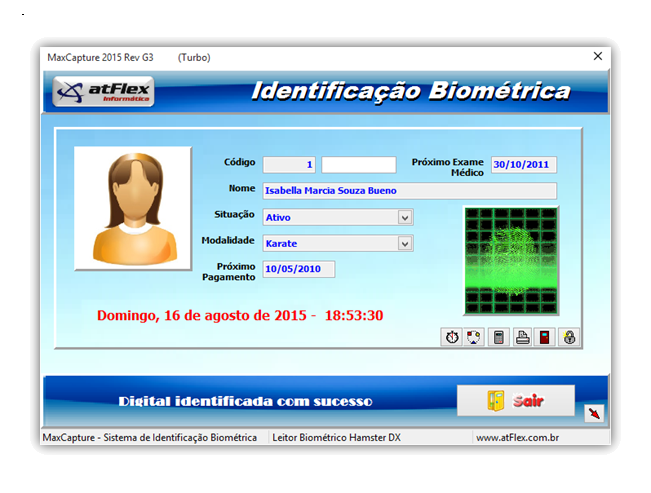The image size is (651, 493).
Task: Click the Nome field with Isabella
Action: pyautogui.click(x=409, y=191)
